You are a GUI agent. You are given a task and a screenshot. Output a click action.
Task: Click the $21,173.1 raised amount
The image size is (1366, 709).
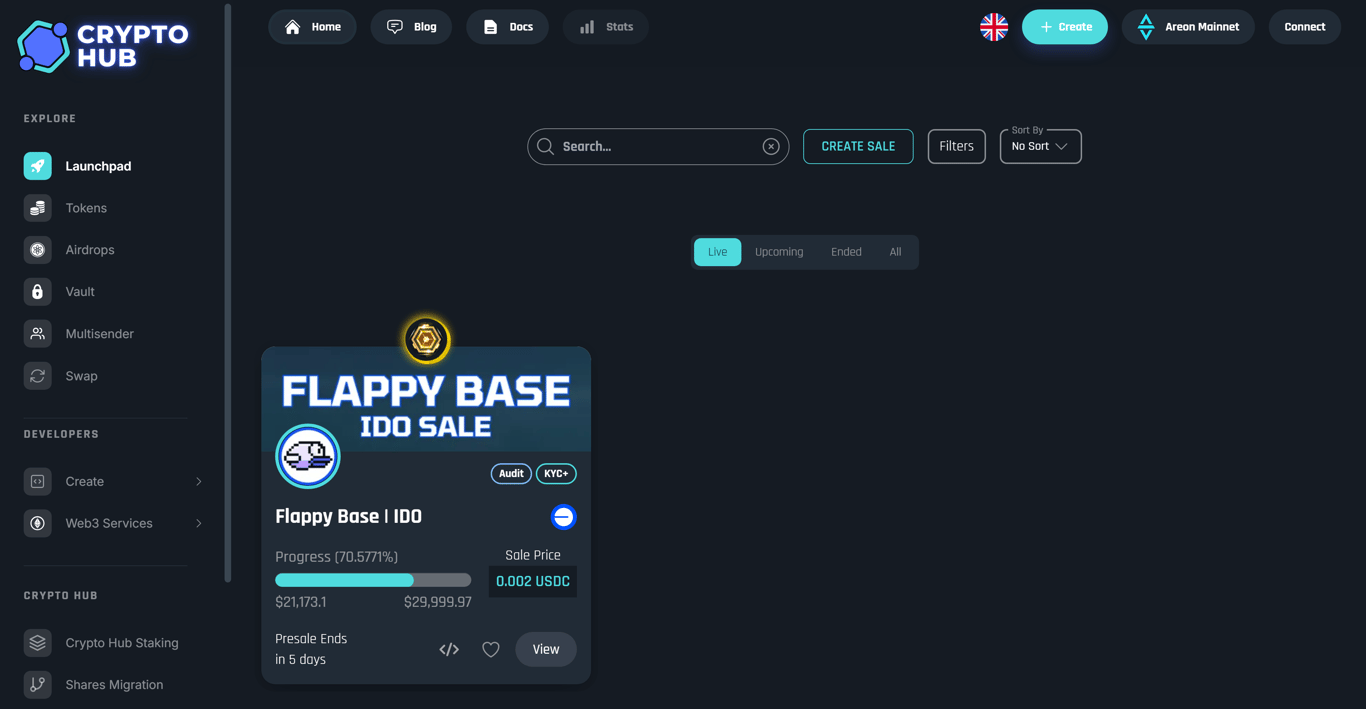301,602
